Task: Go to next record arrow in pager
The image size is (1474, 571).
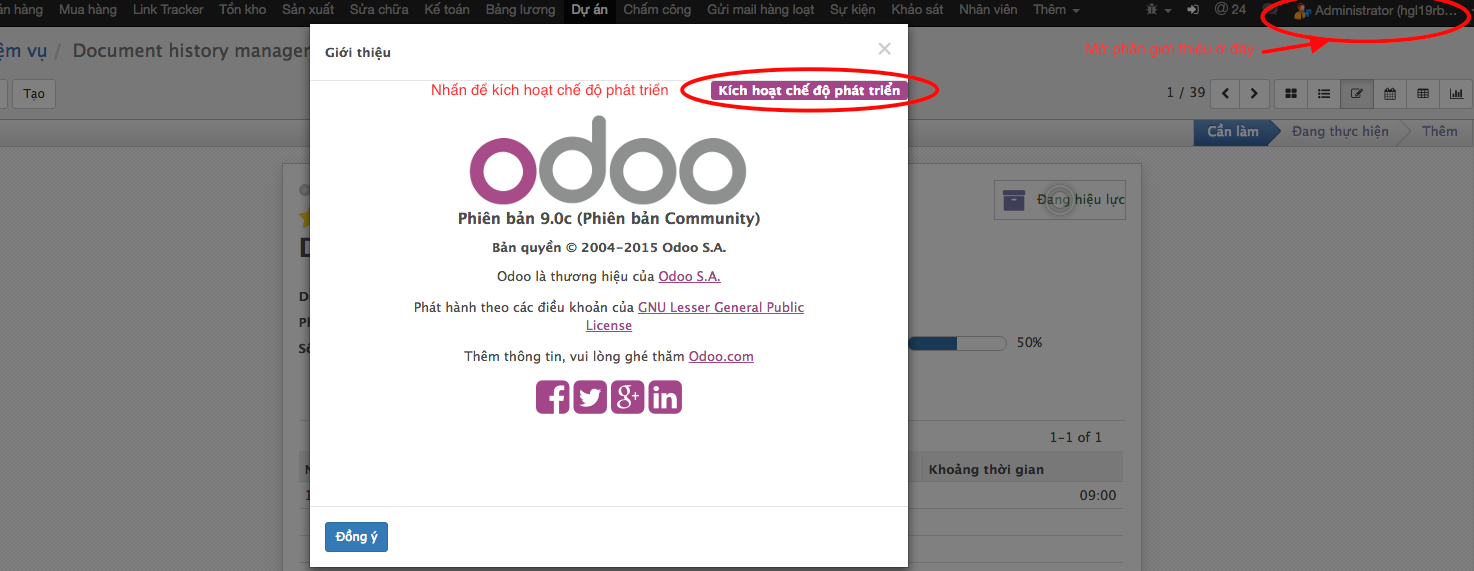Action: coord(1256,94)
